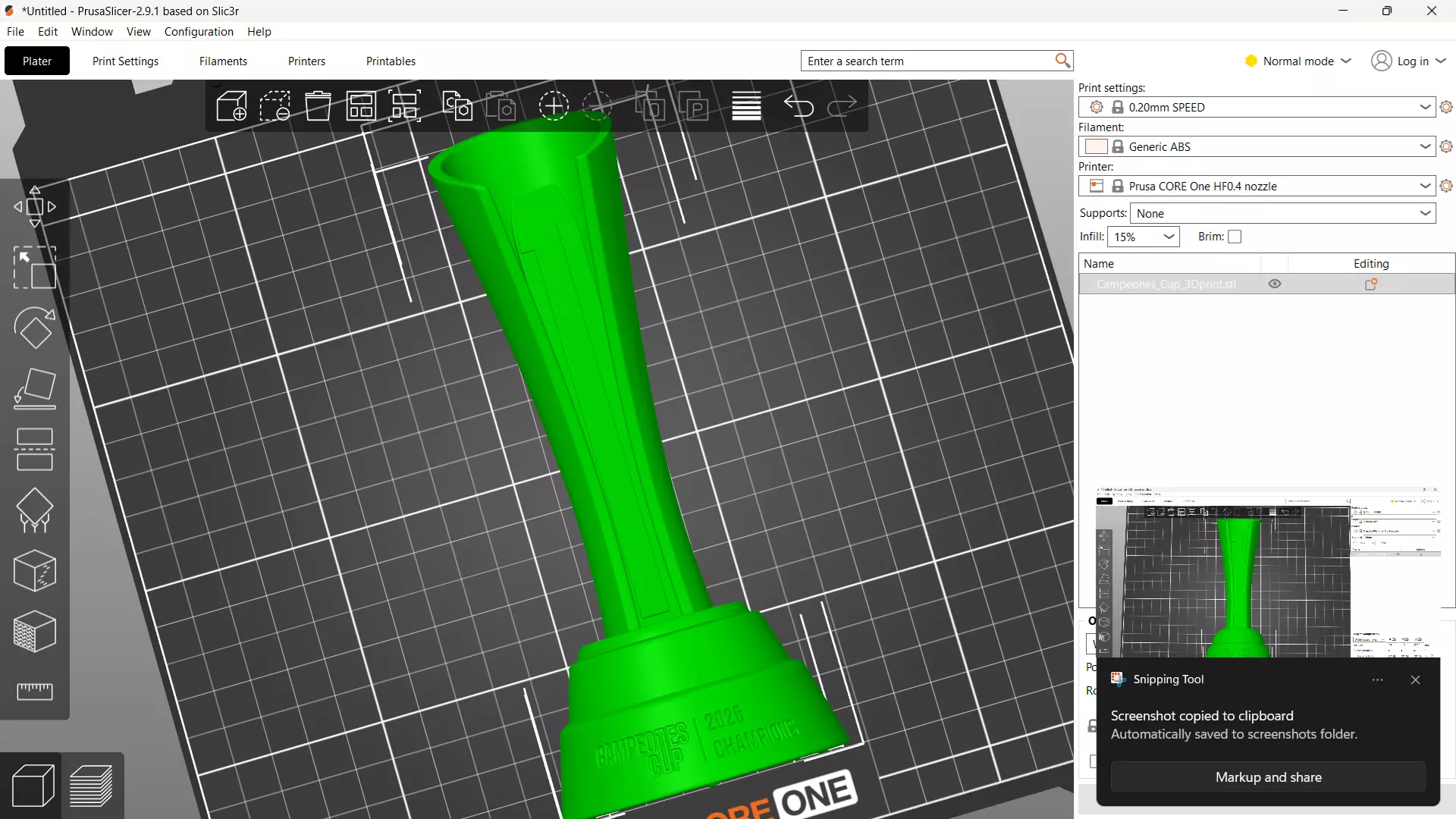Screen dimensions: 1456x819
Task: Open the Supports dropdown
Action: pos(1283,214)
